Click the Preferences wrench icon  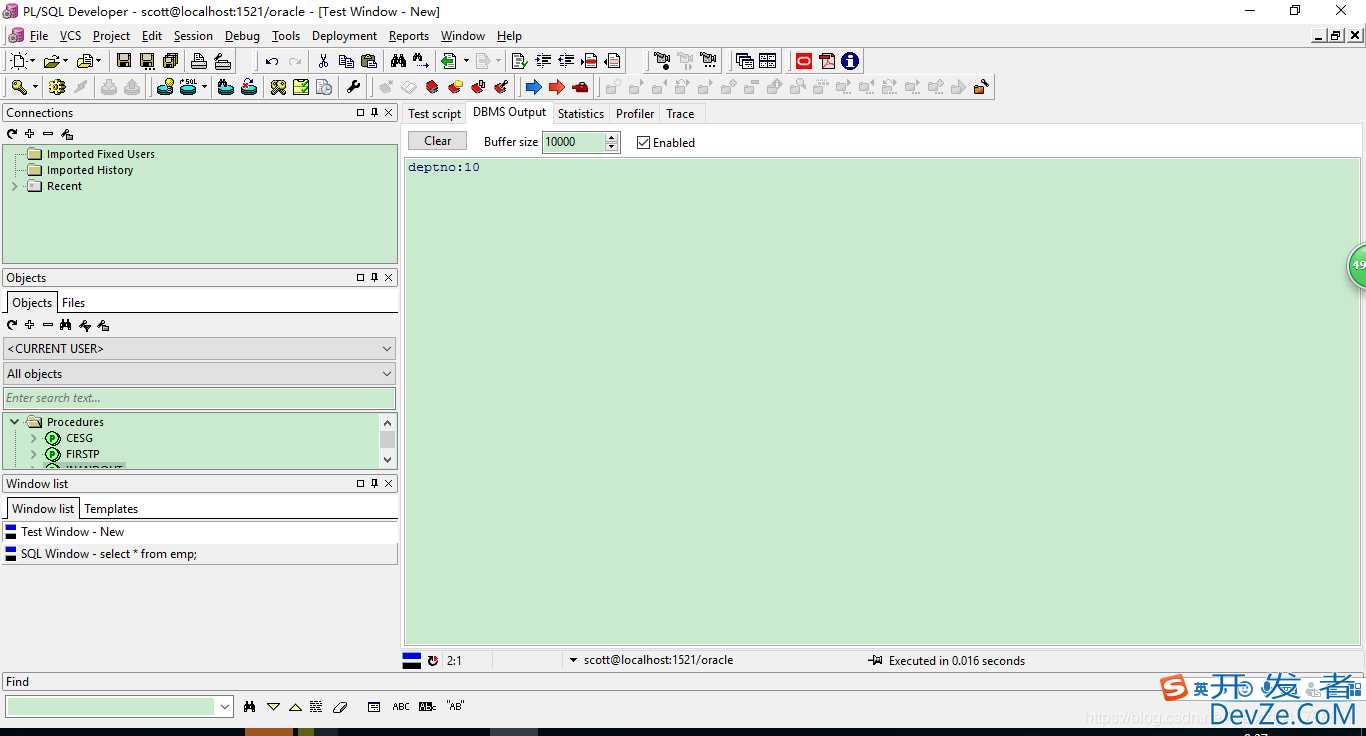tap(353, 87)
